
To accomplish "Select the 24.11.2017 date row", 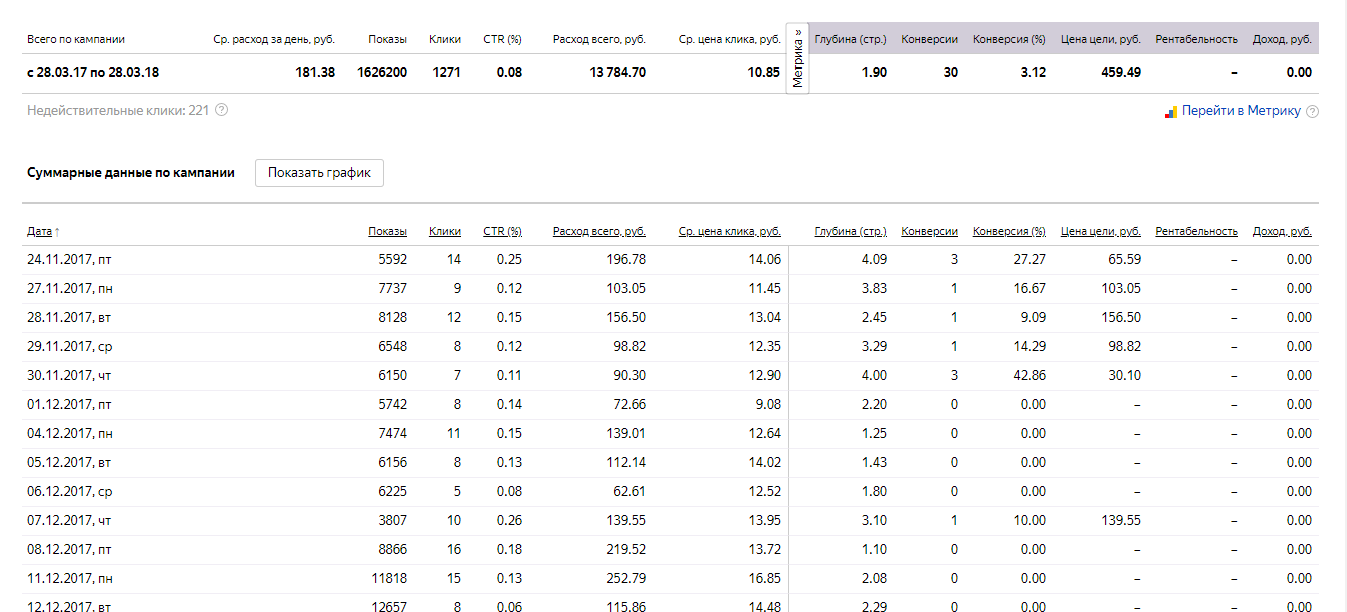I will pyautogui.click(x=670, y=259).
